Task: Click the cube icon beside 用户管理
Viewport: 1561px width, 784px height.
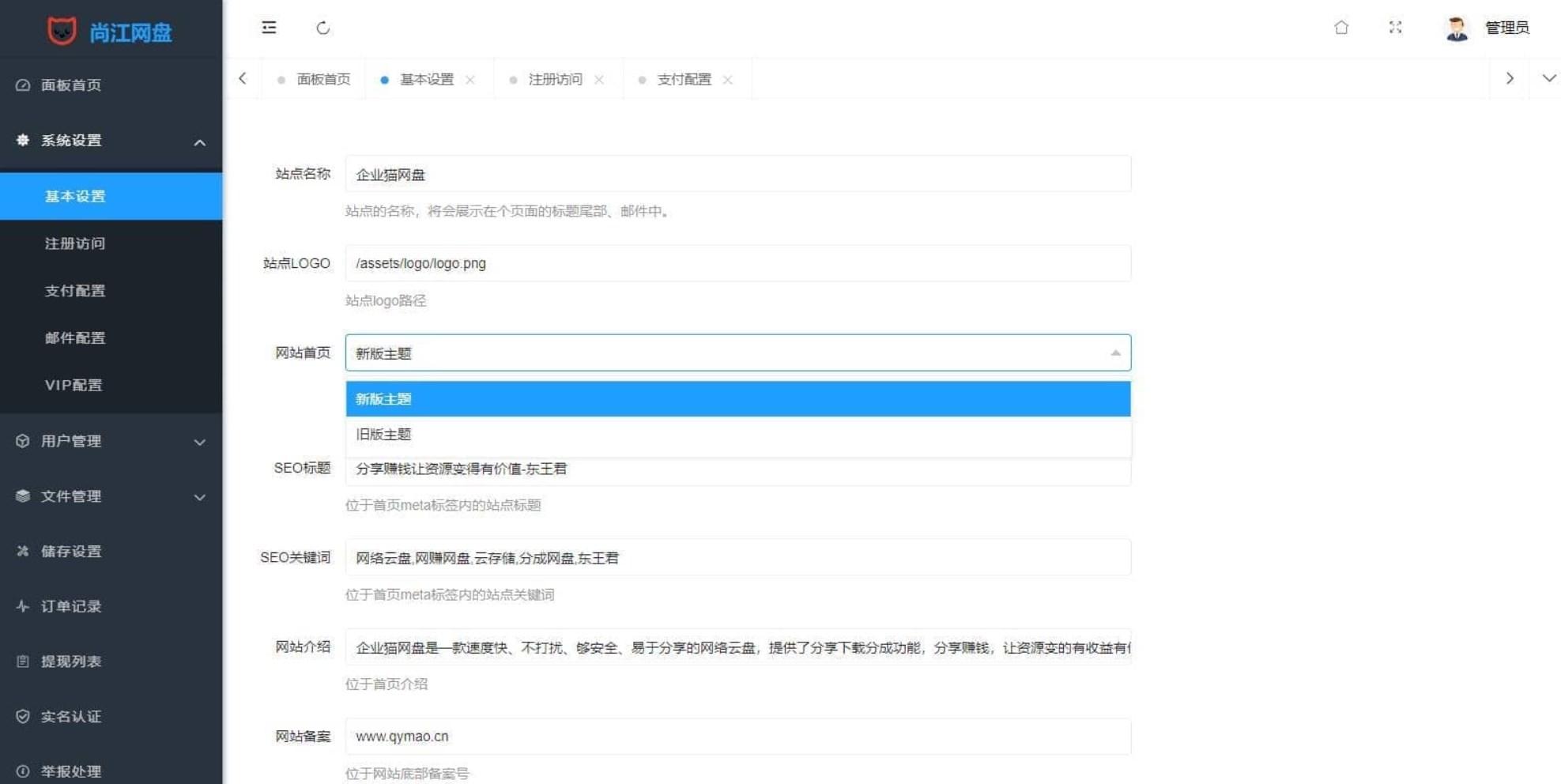Action: click(x=23, y=441)
